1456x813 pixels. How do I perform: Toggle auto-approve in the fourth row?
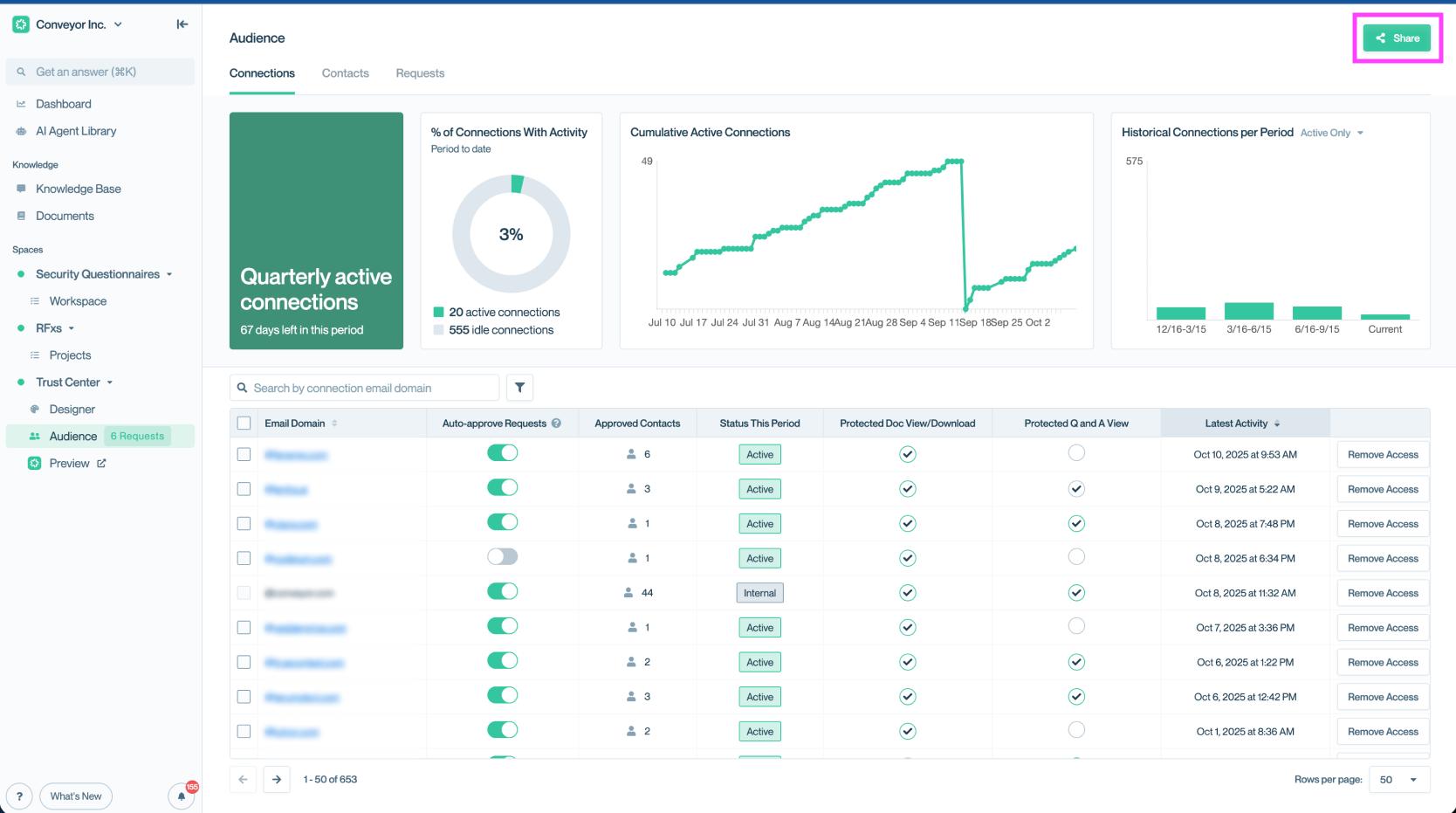pyautogui.click(x=502, y=557)
